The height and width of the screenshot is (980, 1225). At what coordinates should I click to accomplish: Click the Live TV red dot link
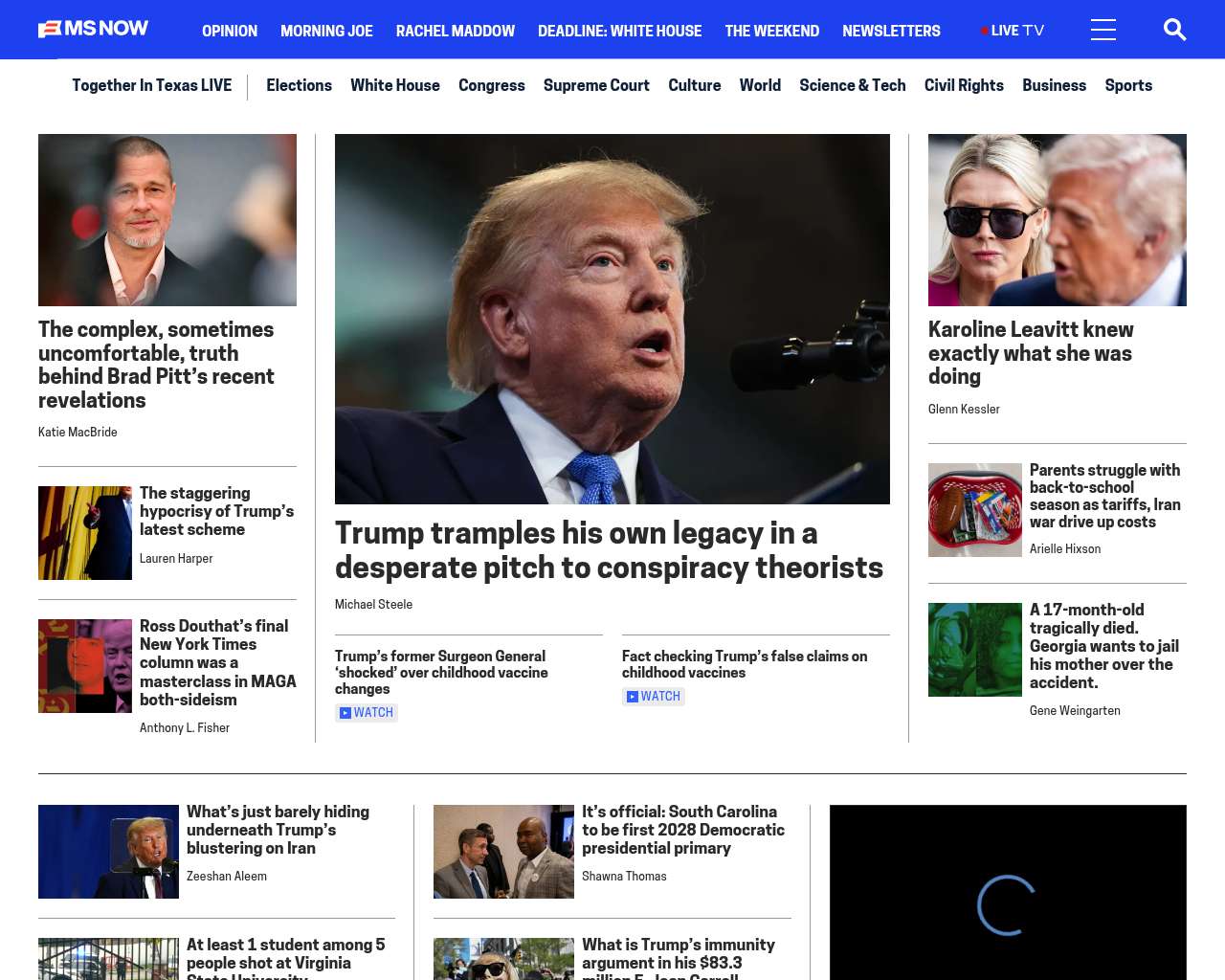[x=1013, y=31]
